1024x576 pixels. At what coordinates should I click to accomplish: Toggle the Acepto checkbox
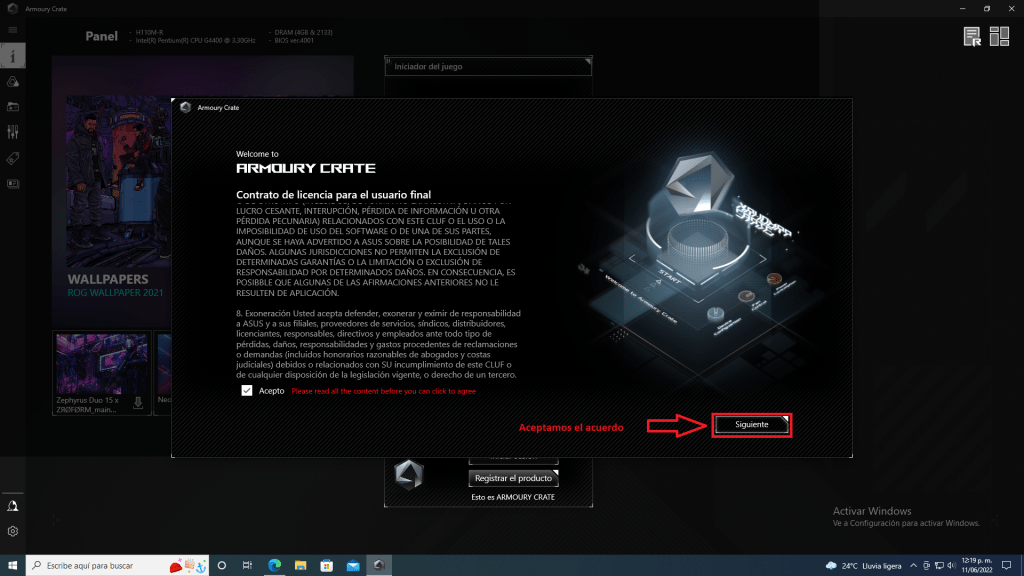coord(247,391)
